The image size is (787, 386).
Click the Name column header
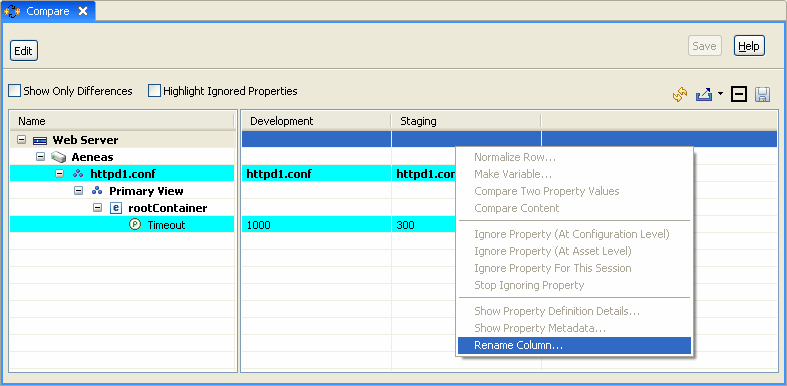coord(121,121)
